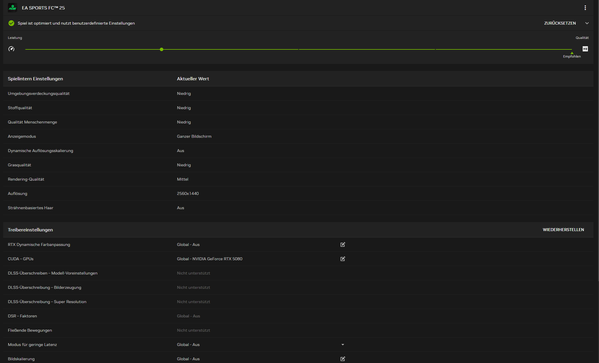This screenshot has width=599, height=363.
Task: Click WIEDERHERSTELLEN for driver settings
Action: click(x=563, y=230)
